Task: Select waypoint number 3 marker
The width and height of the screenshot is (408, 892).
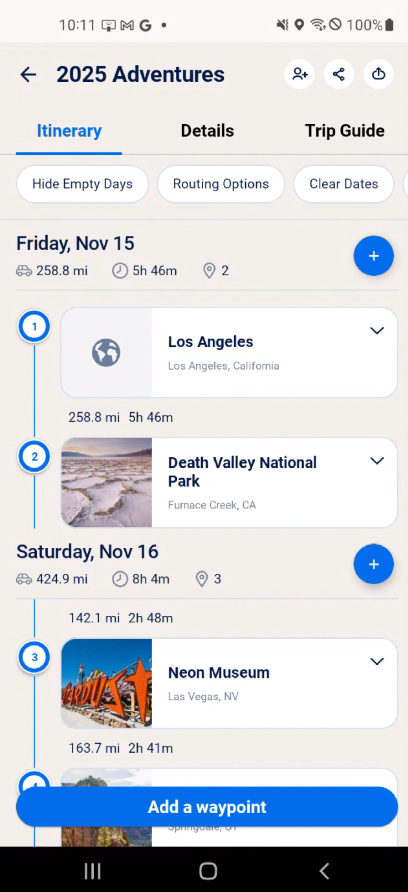Action: click(34, 658)
